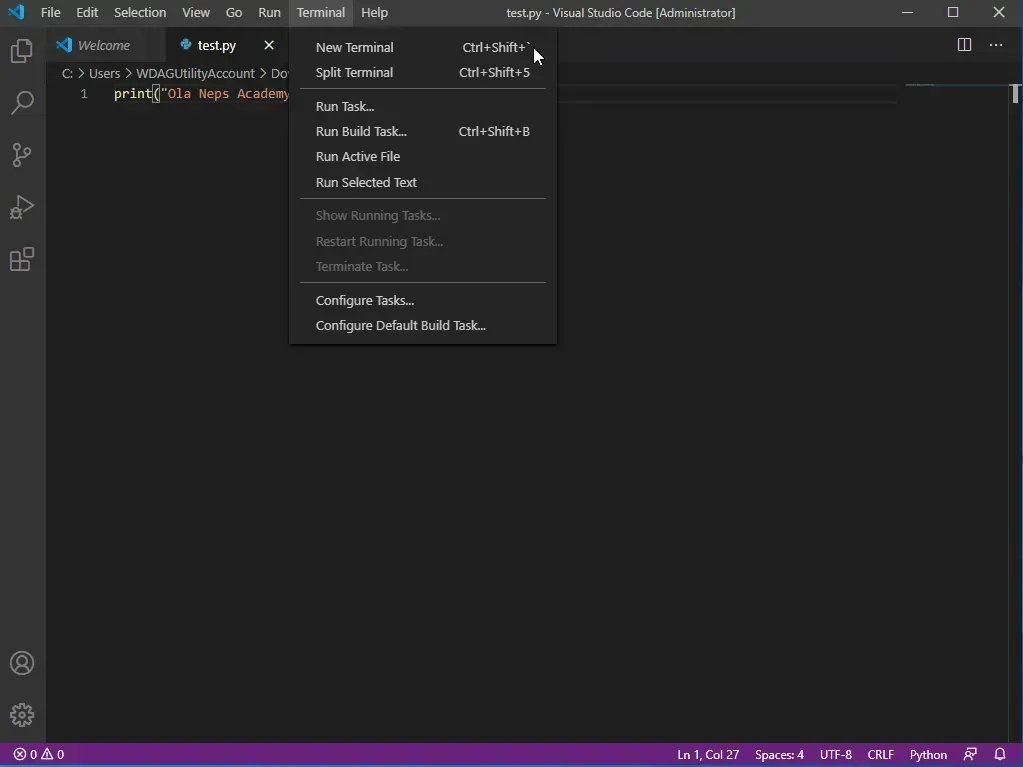1023x767 pixels.
Task: Open notifications bell in status bar
Action: 1000,755
